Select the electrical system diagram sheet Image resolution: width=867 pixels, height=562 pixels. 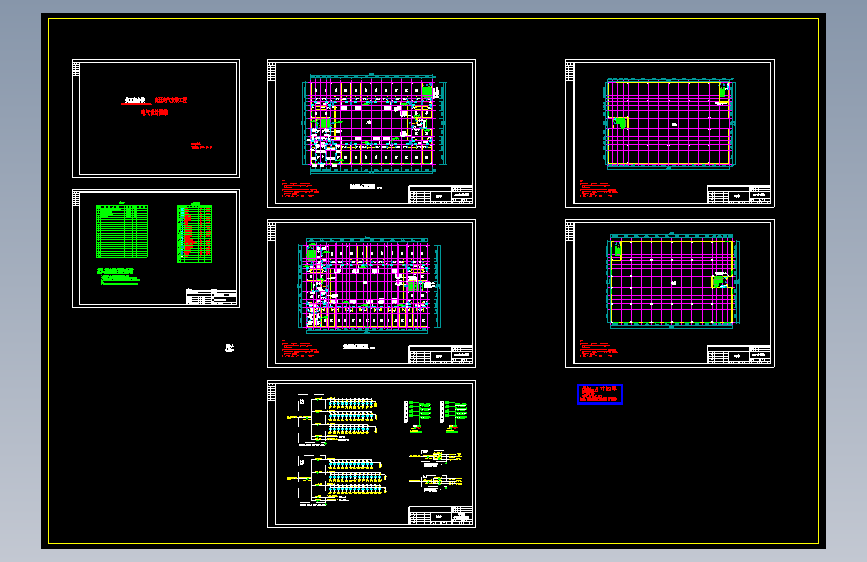[372, 454]
